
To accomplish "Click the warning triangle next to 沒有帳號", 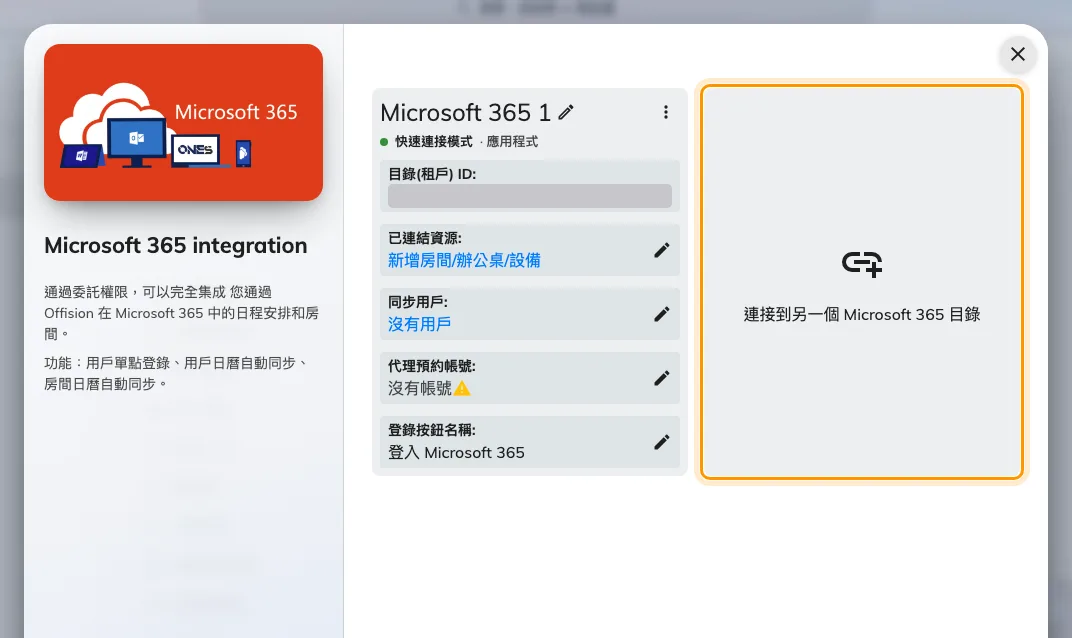I will 462,388.
